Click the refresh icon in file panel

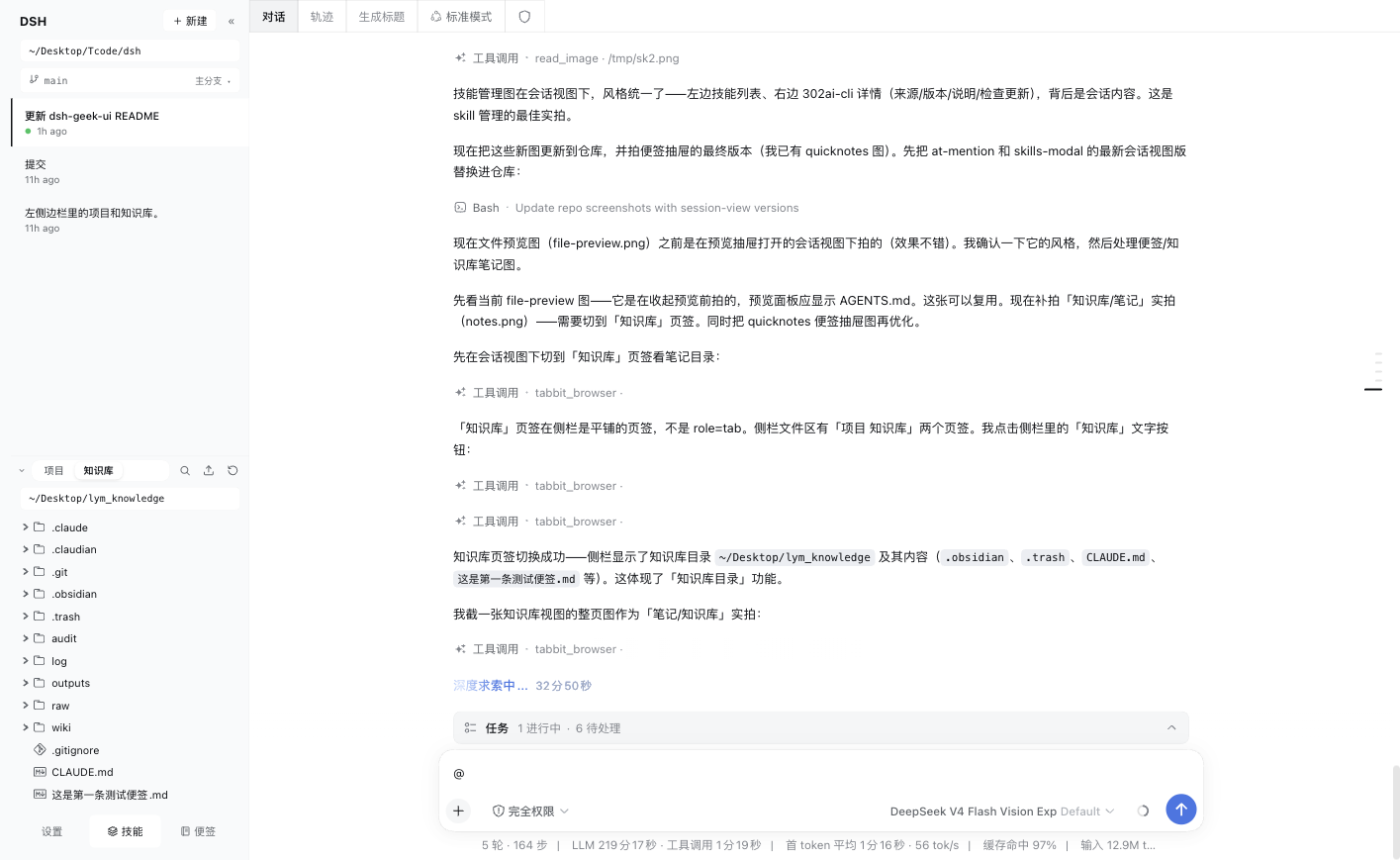[233, 471]
